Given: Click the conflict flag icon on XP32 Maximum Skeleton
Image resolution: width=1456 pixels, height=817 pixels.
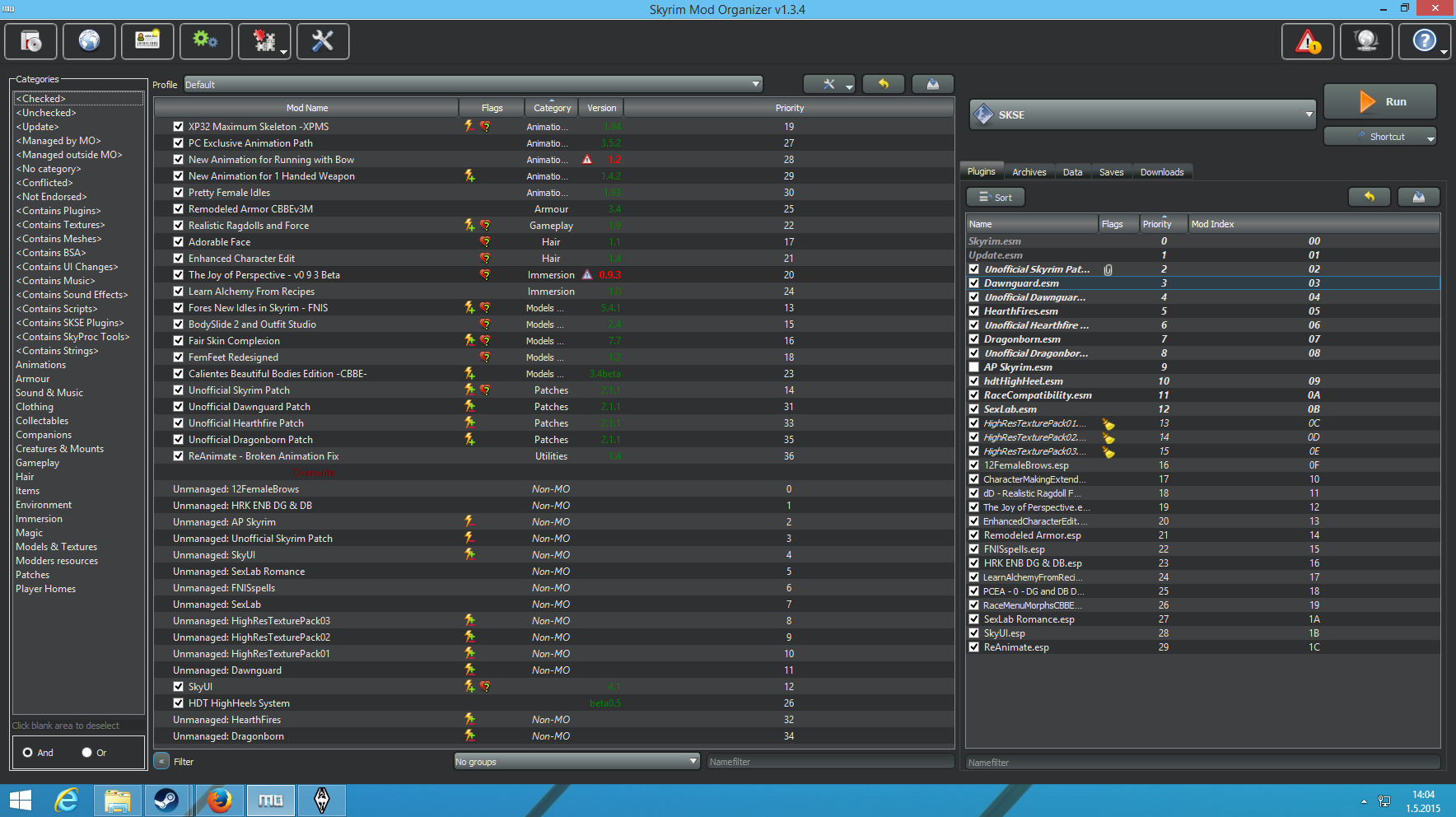Looking at the screenshot, I should pos(469,126).
